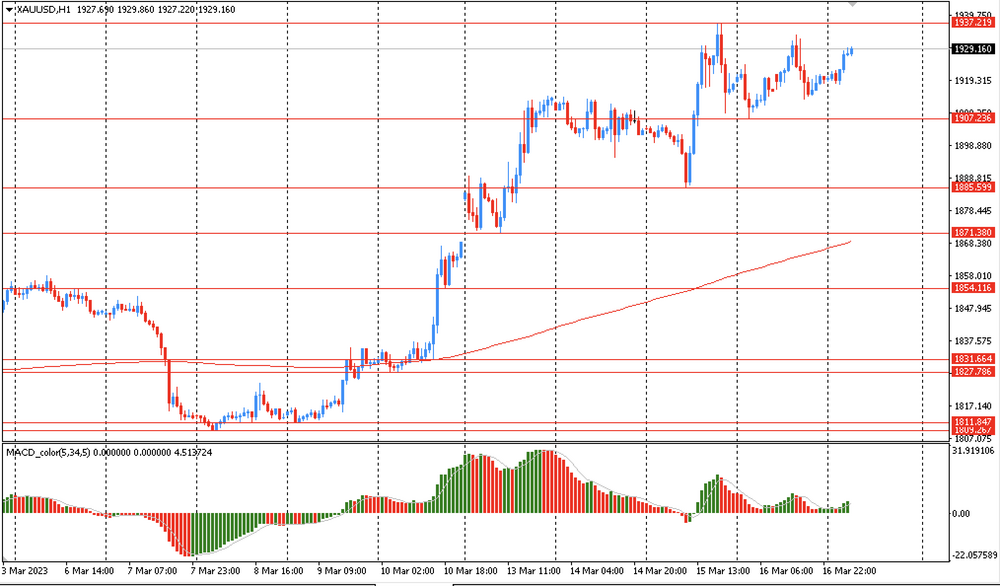Click the 1858.010 price axis value

(973, 276)
